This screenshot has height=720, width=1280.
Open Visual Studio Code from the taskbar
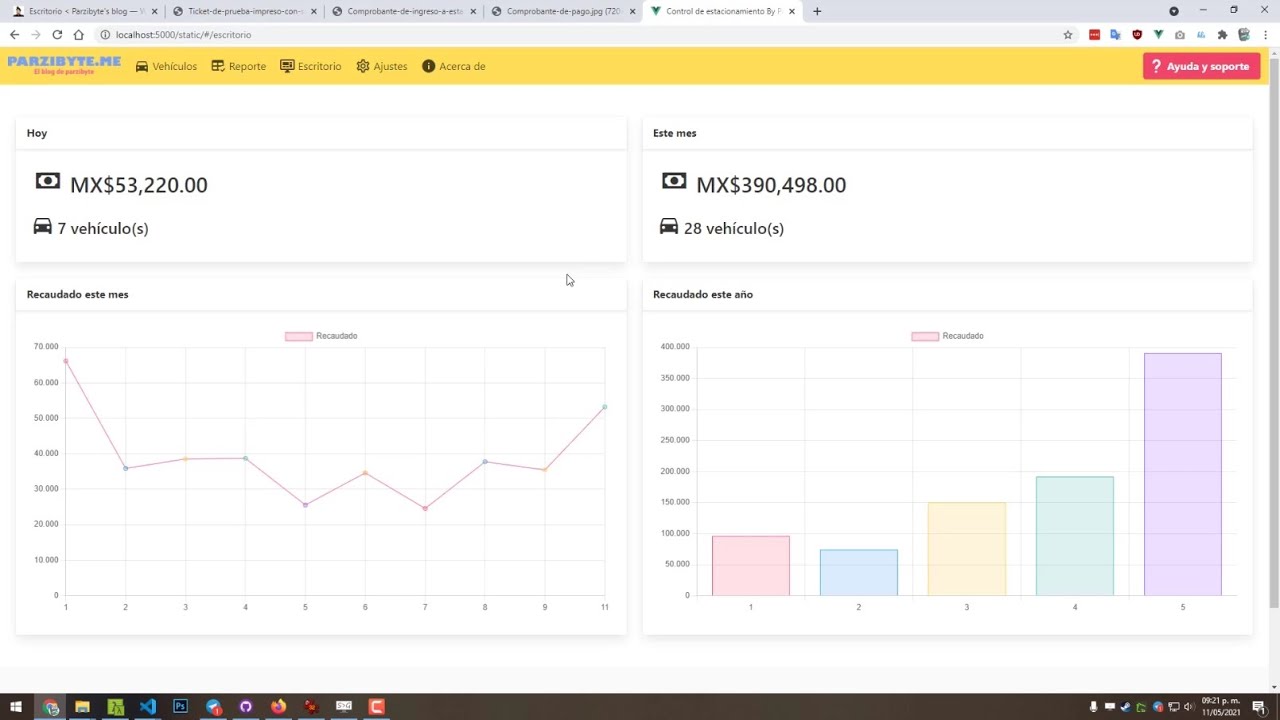tap(148, 707)
